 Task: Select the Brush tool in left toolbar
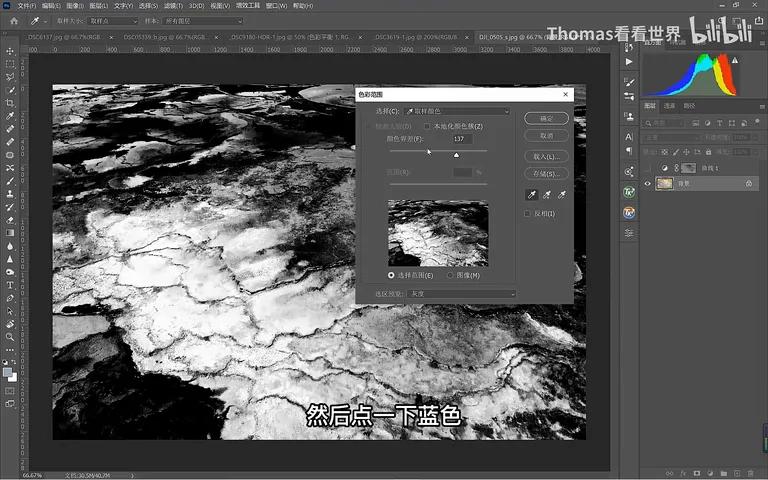coord(10,181)
